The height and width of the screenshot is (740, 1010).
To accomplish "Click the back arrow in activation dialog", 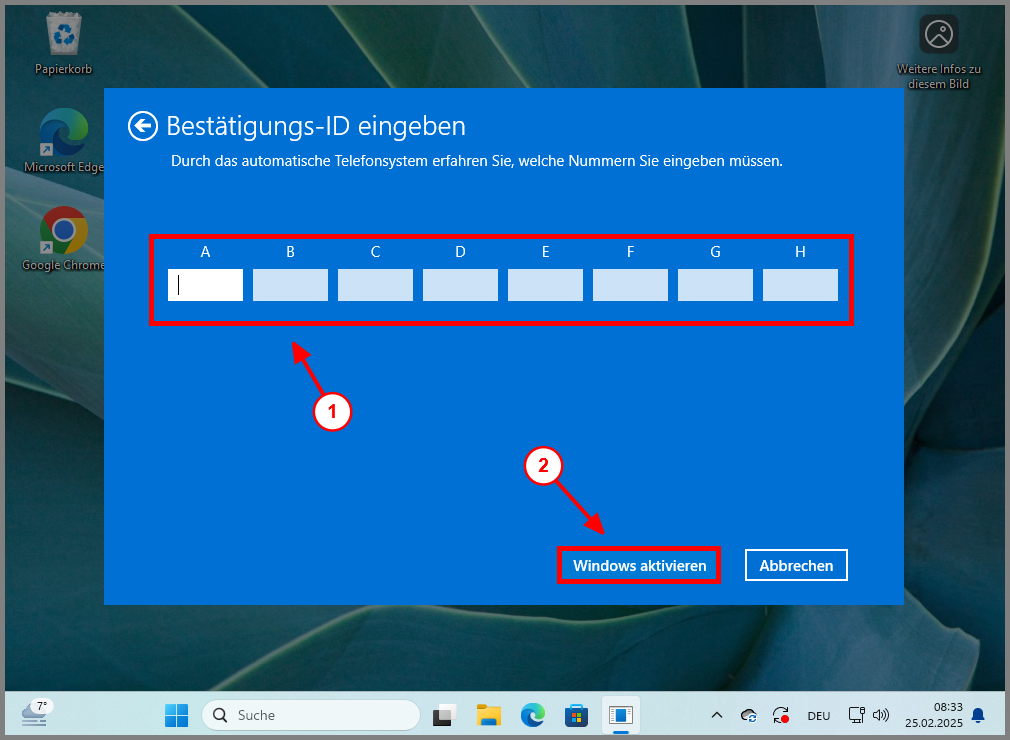I will pos(142,126).
